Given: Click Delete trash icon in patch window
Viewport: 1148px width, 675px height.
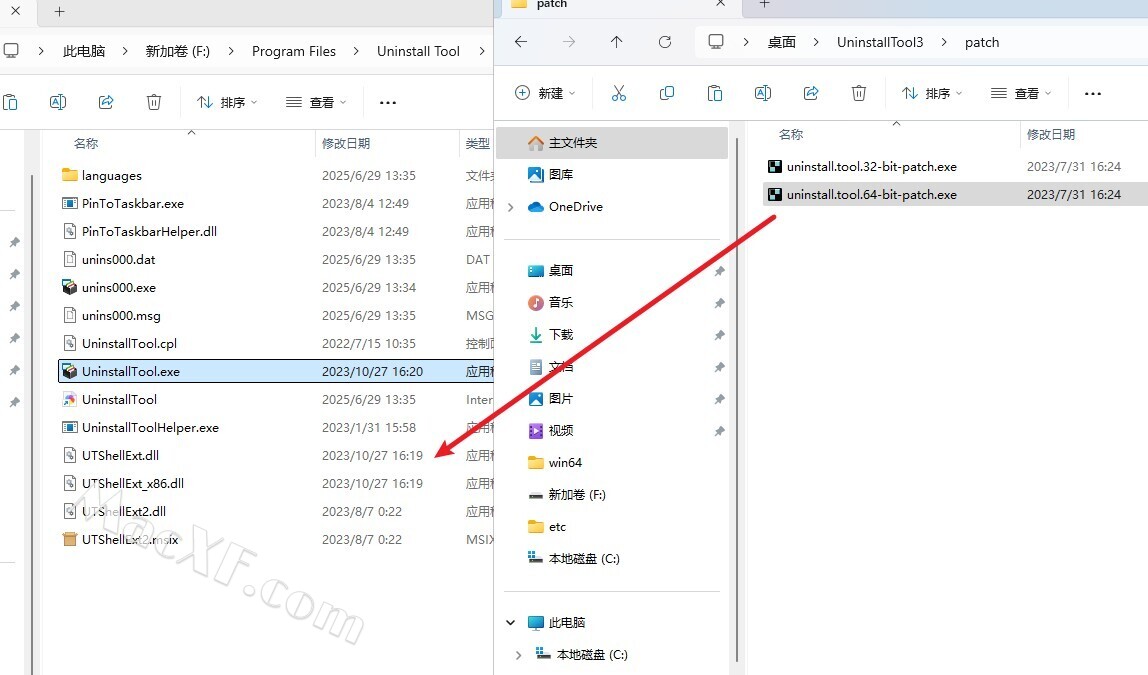Looking at the screenshot, I should tap(859, 93).
